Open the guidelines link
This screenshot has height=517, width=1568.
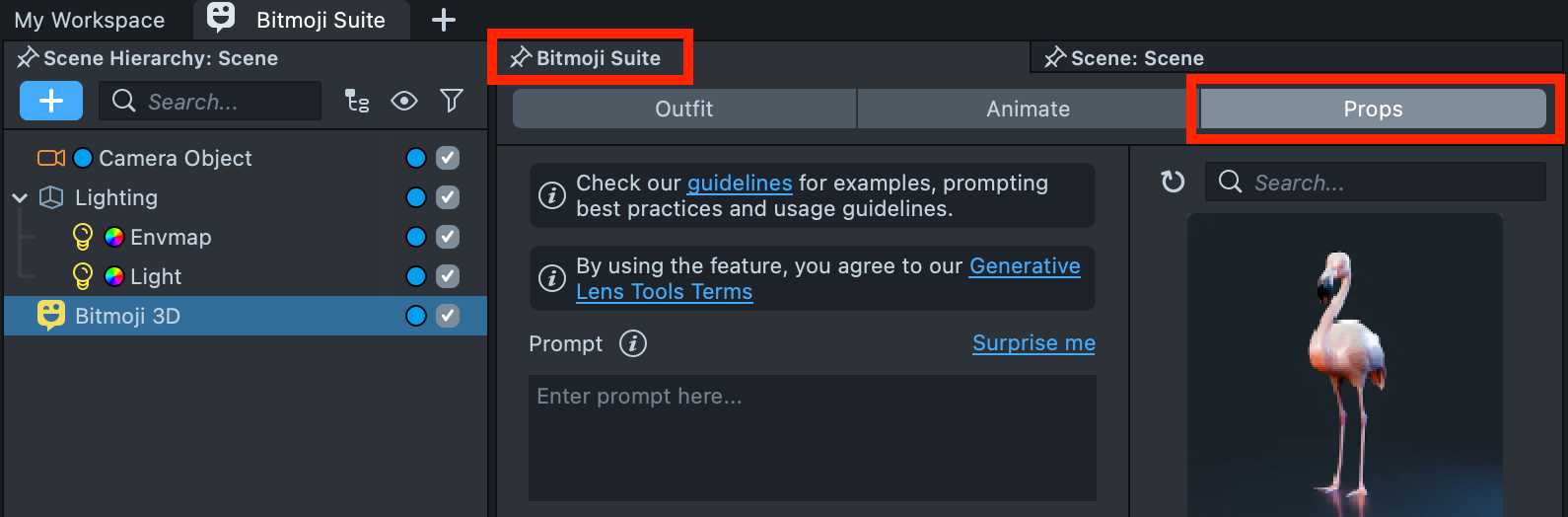point(740,184)
